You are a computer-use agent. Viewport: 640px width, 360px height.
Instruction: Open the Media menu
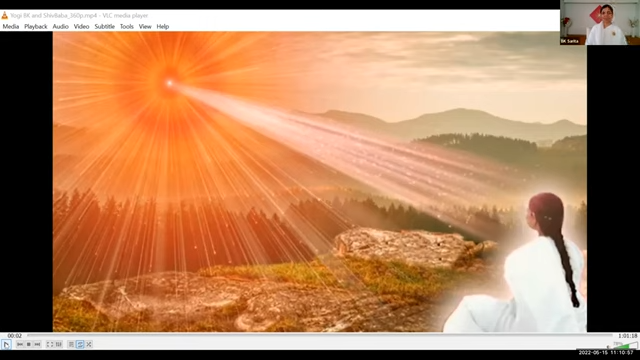pos(11,27)
